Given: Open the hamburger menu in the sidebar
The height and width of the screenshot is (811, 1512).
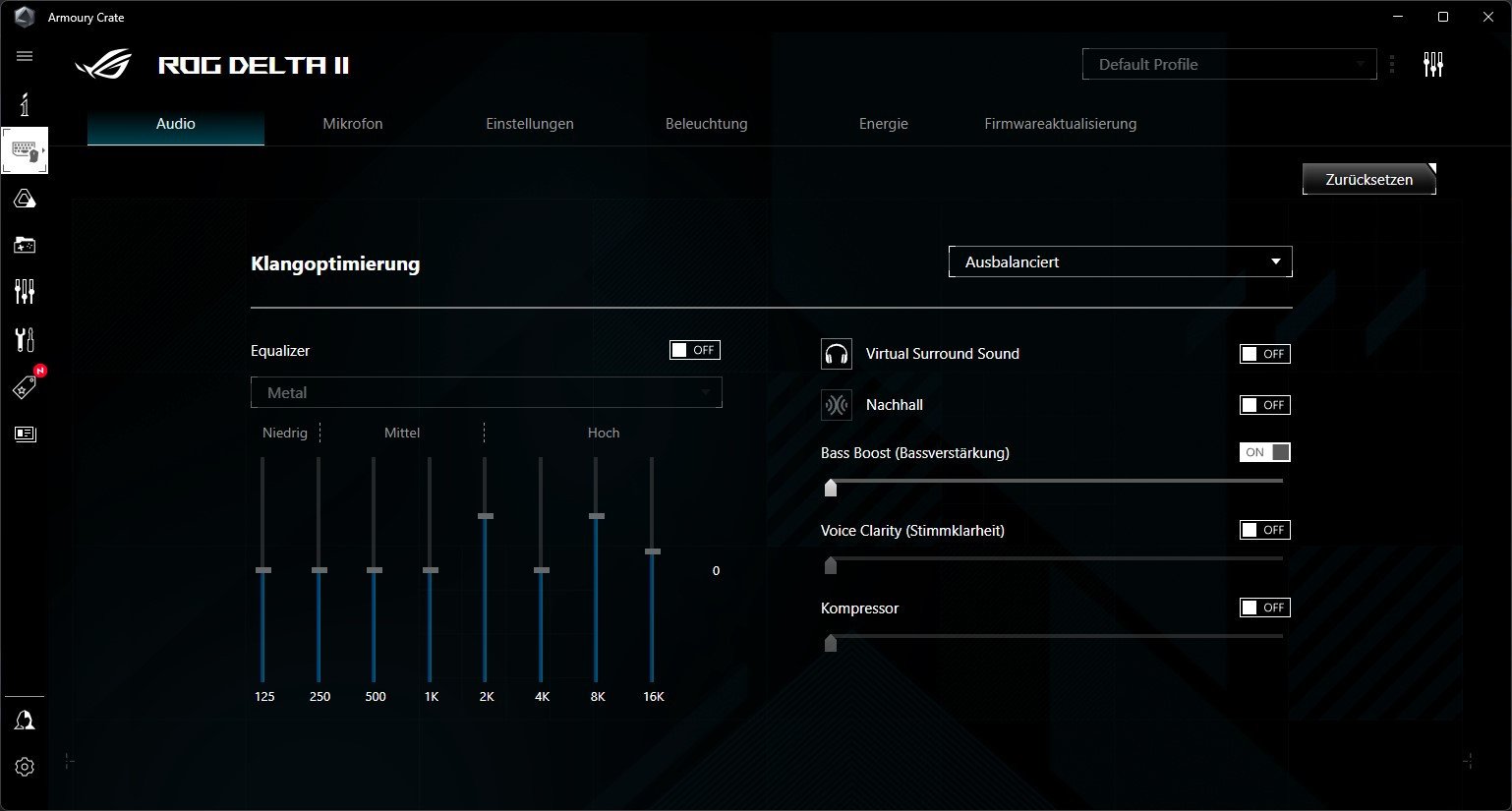Looking at the screenshot, I should pos(25,56).
